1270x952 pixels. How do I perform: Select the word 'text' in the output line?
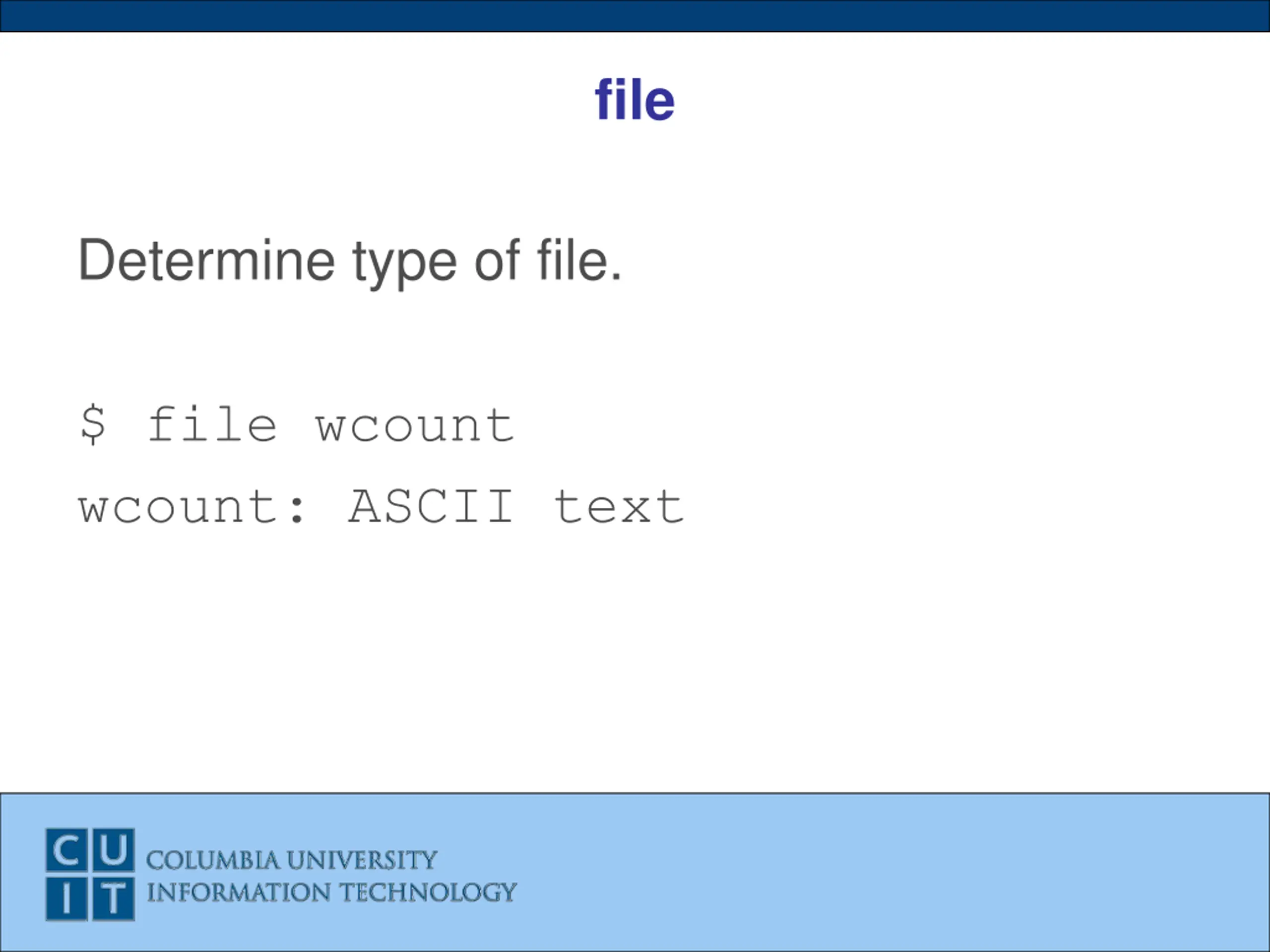(x=619, y=507)
